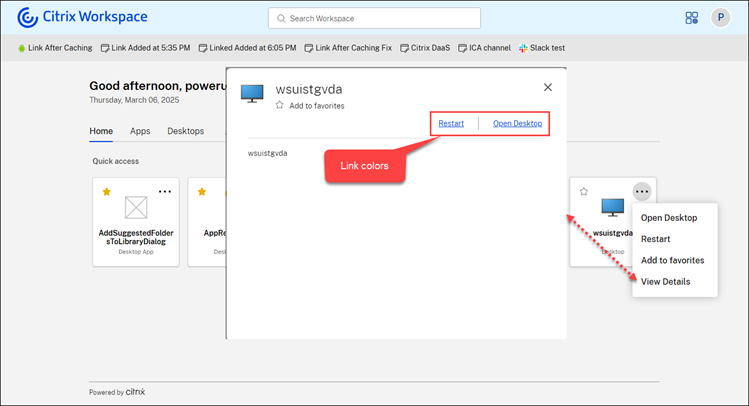Click the wsuistgvda tile monitor icon
The height and width of the screenshot is (406, 749).
pos(613,207)
